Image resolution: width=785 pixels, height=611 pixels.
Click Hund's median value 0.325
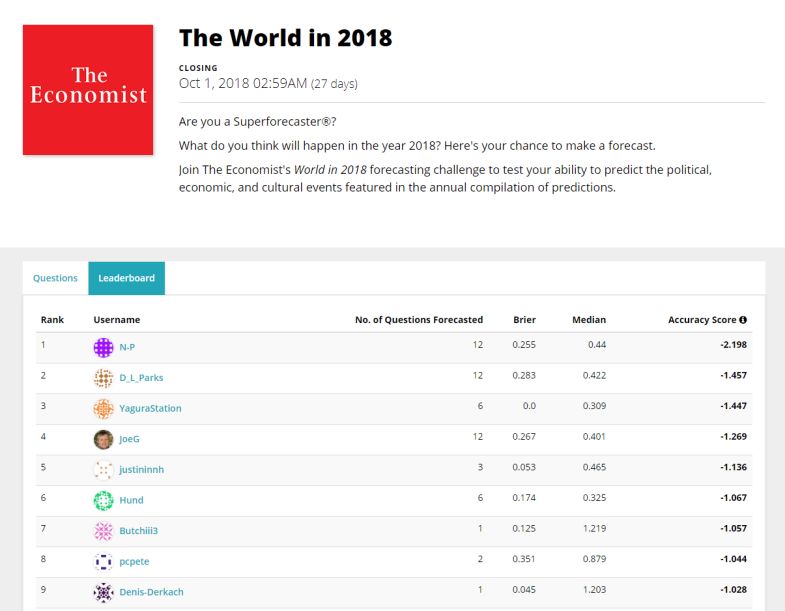pos(594,497)
